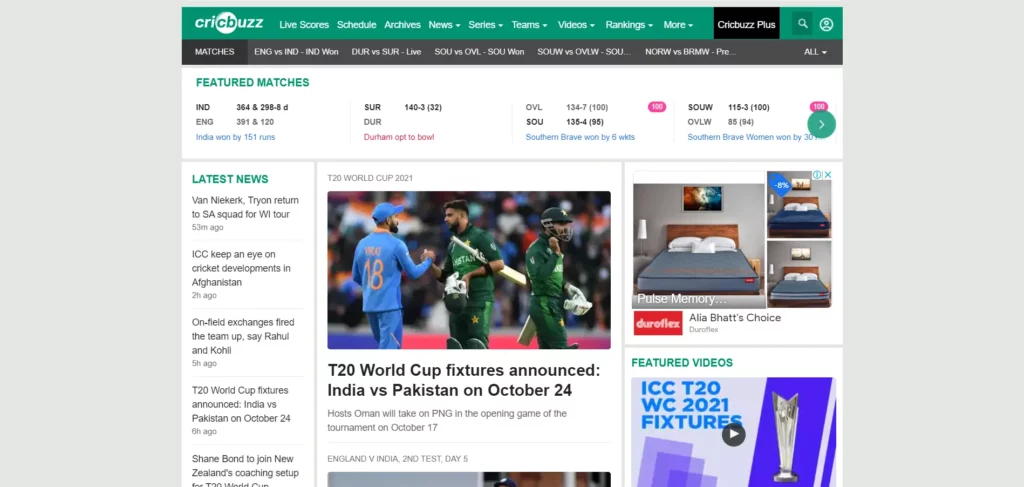1024x487 pixels.
Task: Go to Live Scores
Action: point(304,25)
